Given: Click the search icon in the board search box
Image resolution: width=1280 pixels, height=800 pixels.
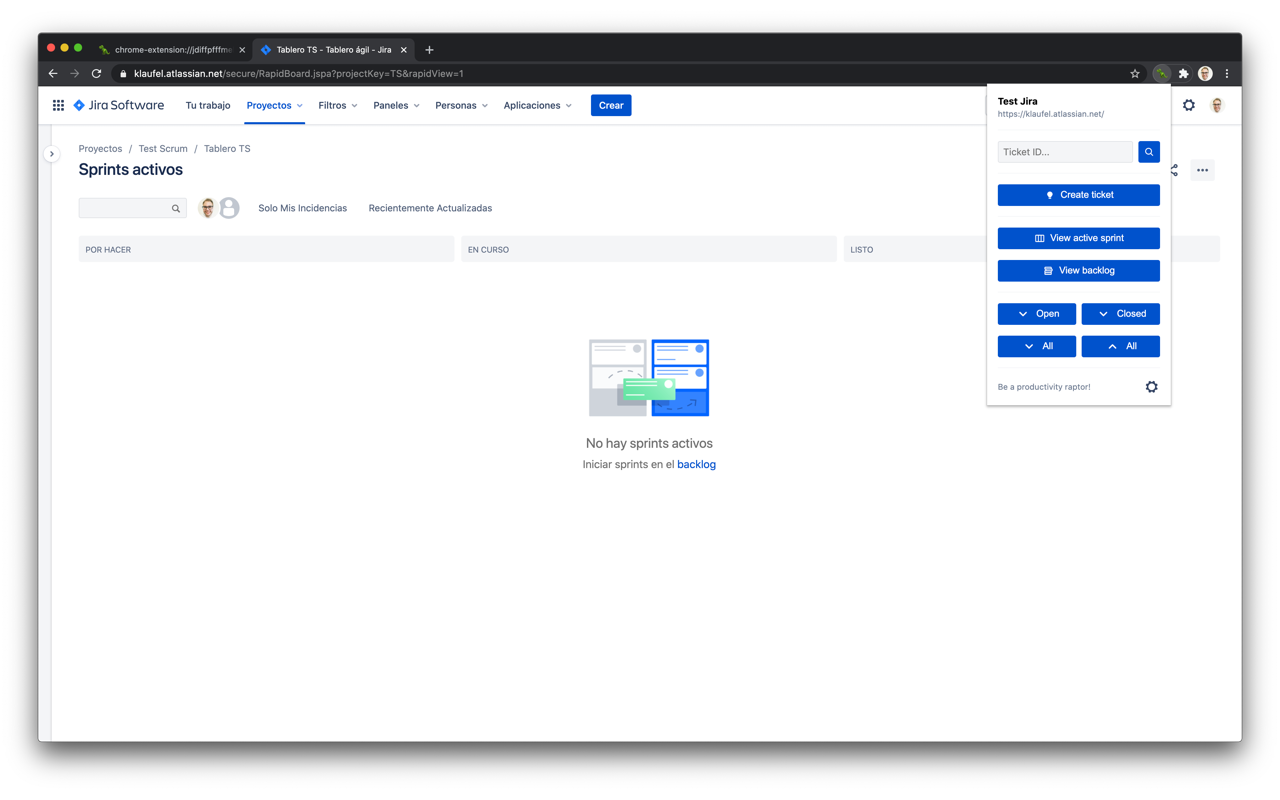Looking at the screenshot, I should (x=176, y=209).
